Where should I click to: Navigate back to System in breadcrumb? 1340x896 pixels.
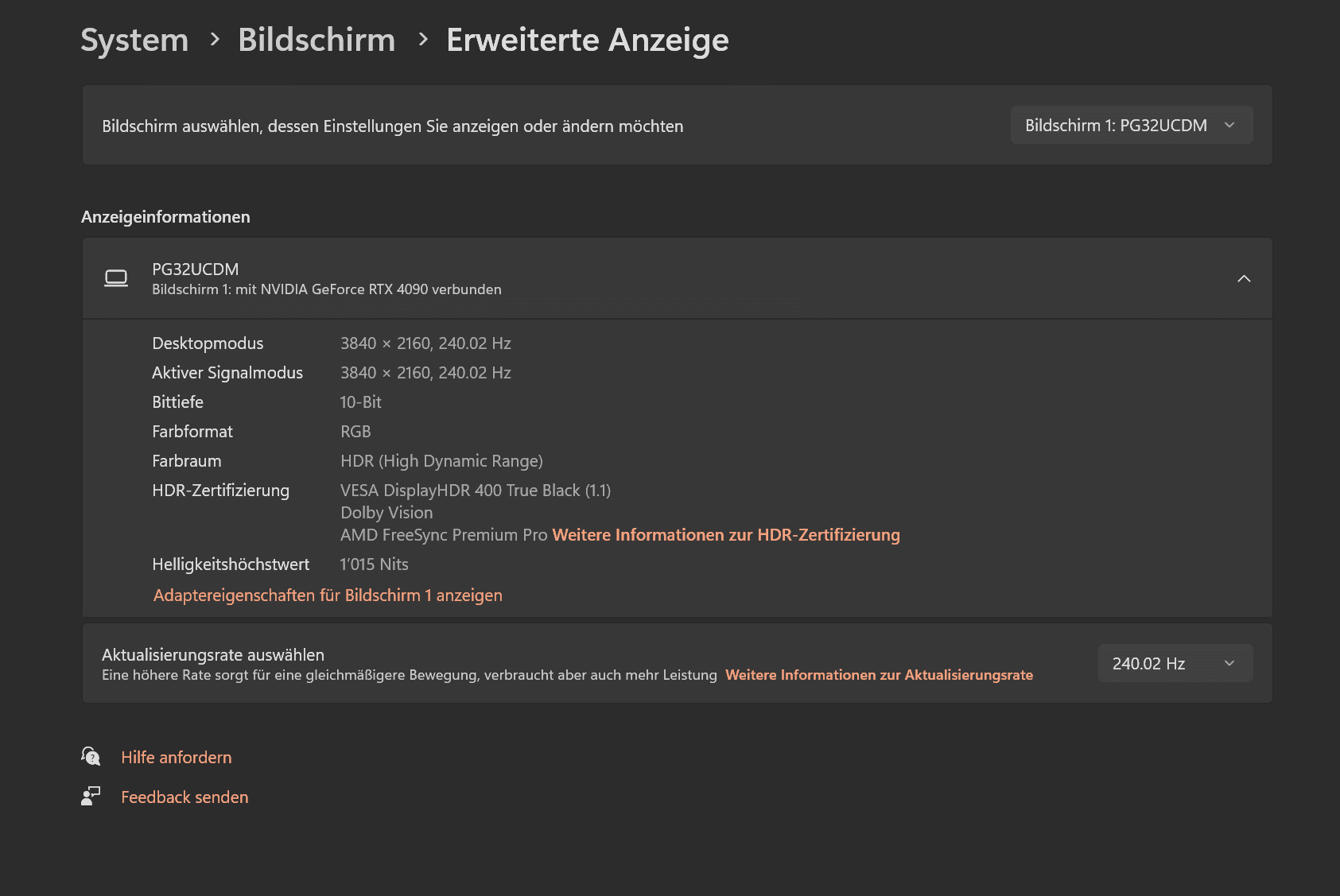[x=134, y=40]
